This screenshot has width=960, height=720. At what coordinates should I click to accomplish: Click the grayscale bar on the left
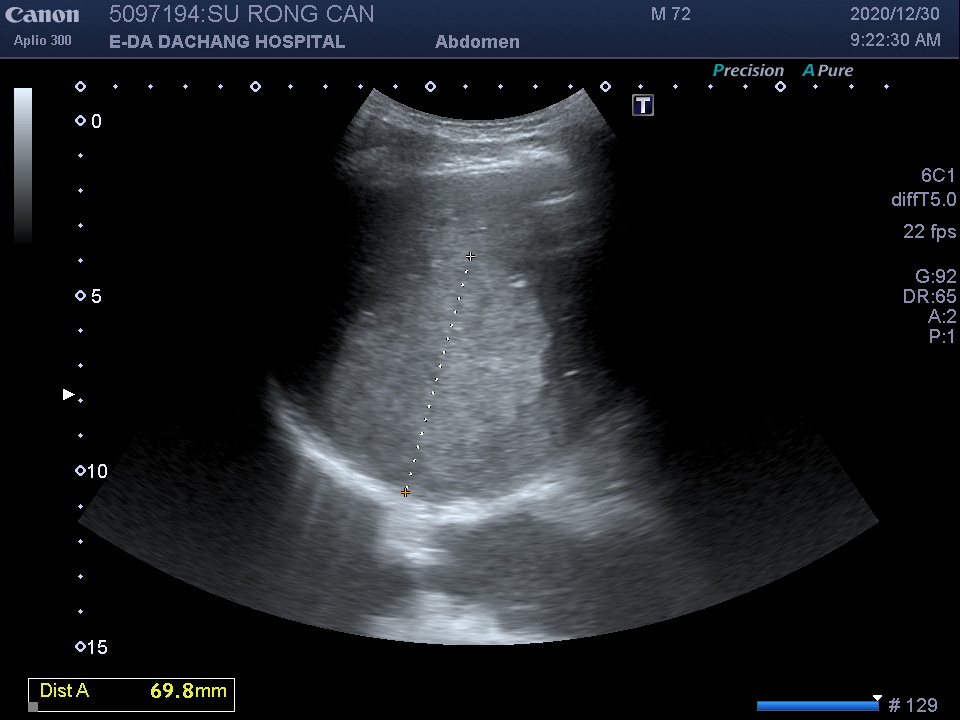click(x=23, y=165)
